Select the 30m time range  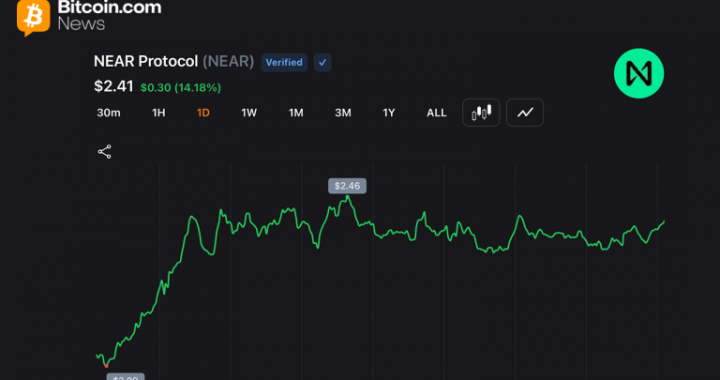[109, 113]
